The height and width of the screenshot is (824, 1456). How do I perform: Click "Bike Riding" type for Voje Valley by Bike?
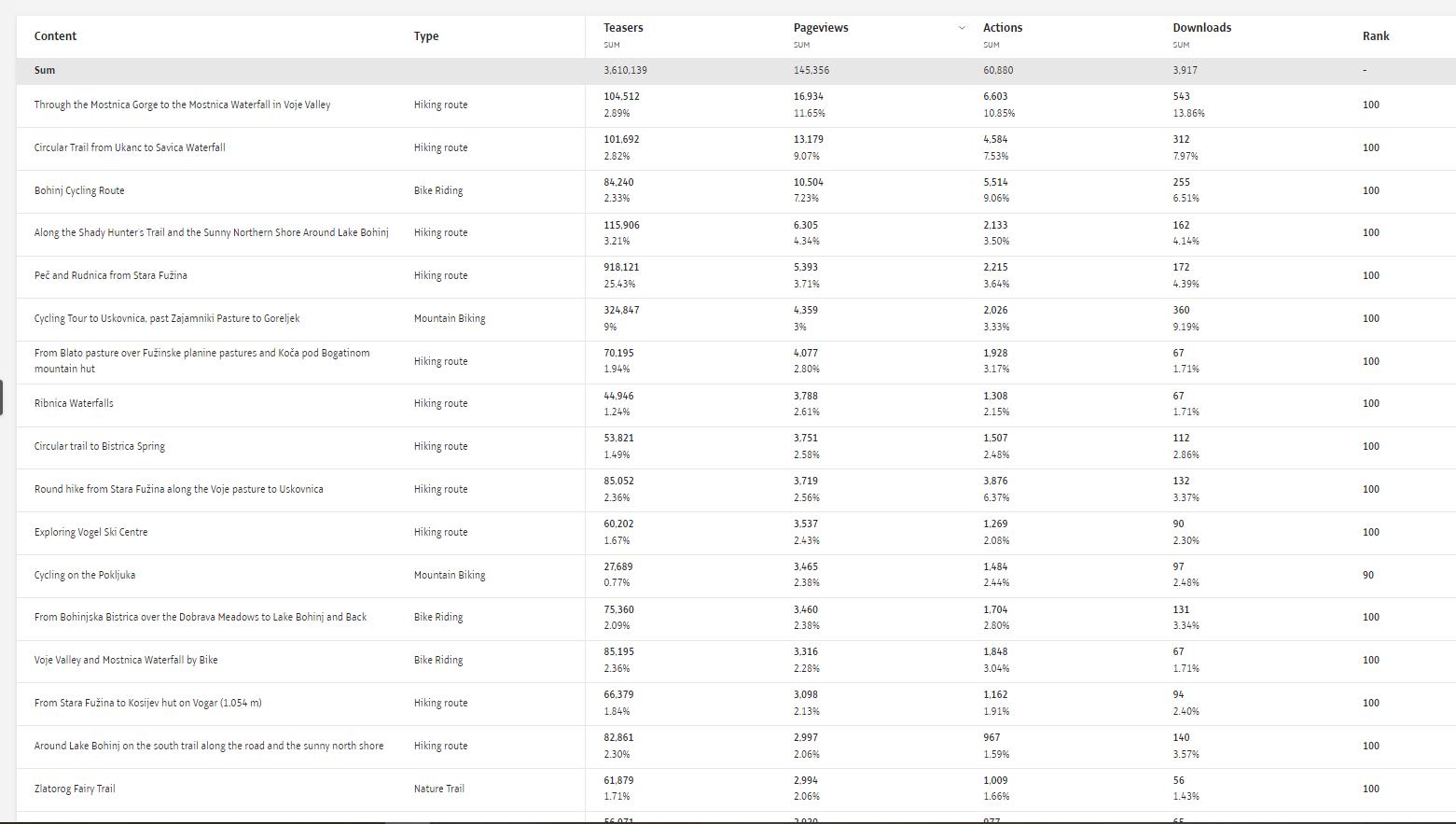pyautogui.click(x=438, y=660)
